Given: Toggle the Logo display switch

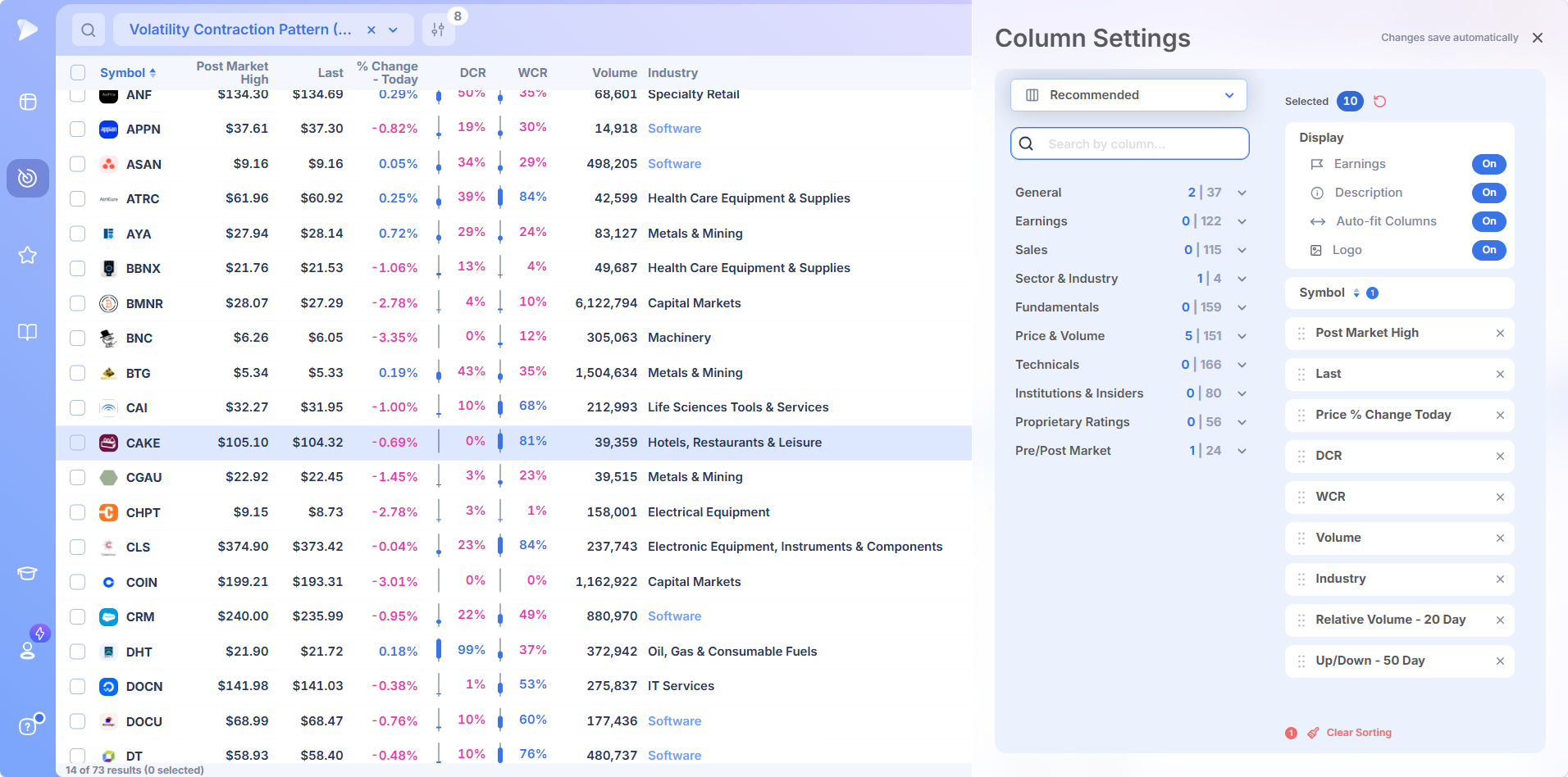Looking at the screenshot, I should coord(1489,250).
